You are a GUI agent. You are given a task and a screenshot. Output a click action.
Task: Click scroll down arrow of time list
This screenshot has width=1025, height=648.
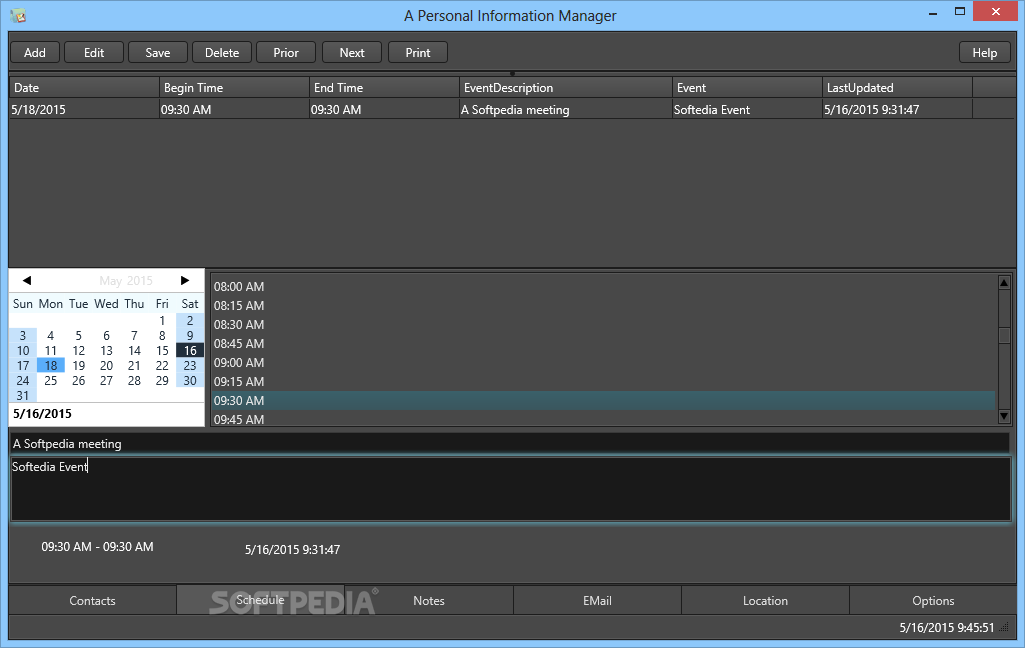[1004, 417]
